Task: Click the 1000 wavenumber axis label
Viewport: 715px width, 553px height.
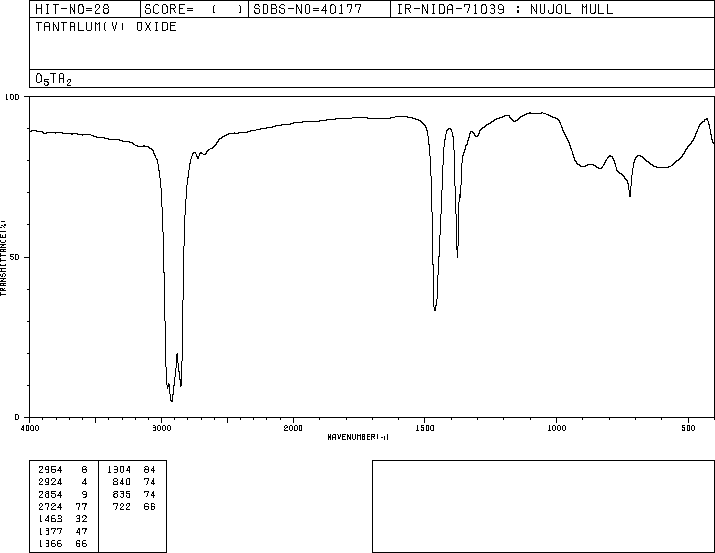Action: 556,428
